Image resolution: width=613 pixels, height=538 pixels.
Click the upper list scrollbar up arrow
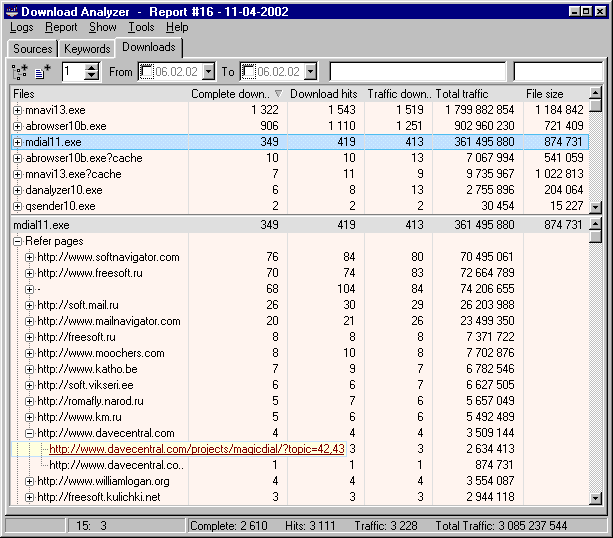[x=595, y=93]
